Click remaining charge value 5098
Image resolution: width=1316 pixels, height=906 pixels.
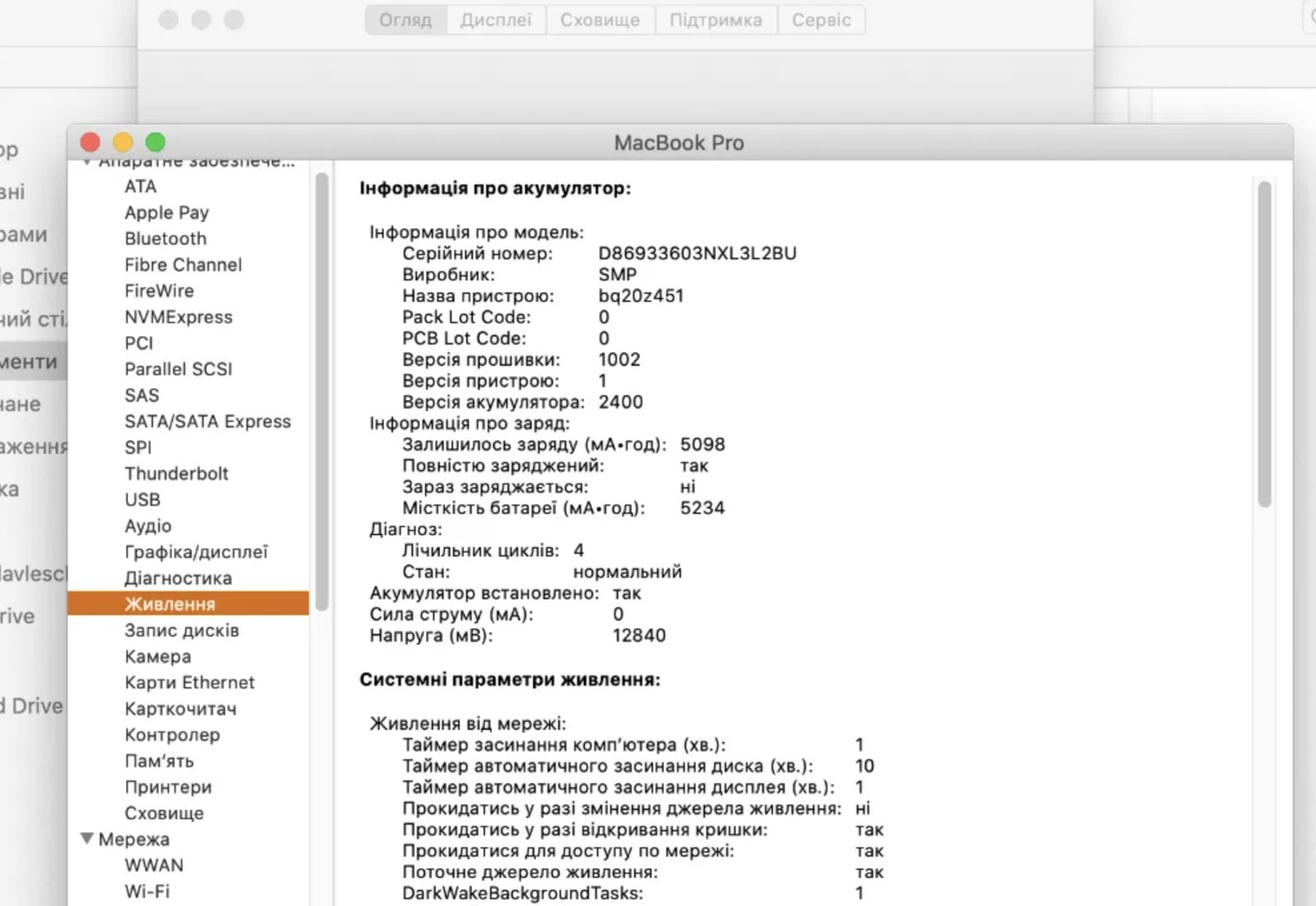point(702,444)
